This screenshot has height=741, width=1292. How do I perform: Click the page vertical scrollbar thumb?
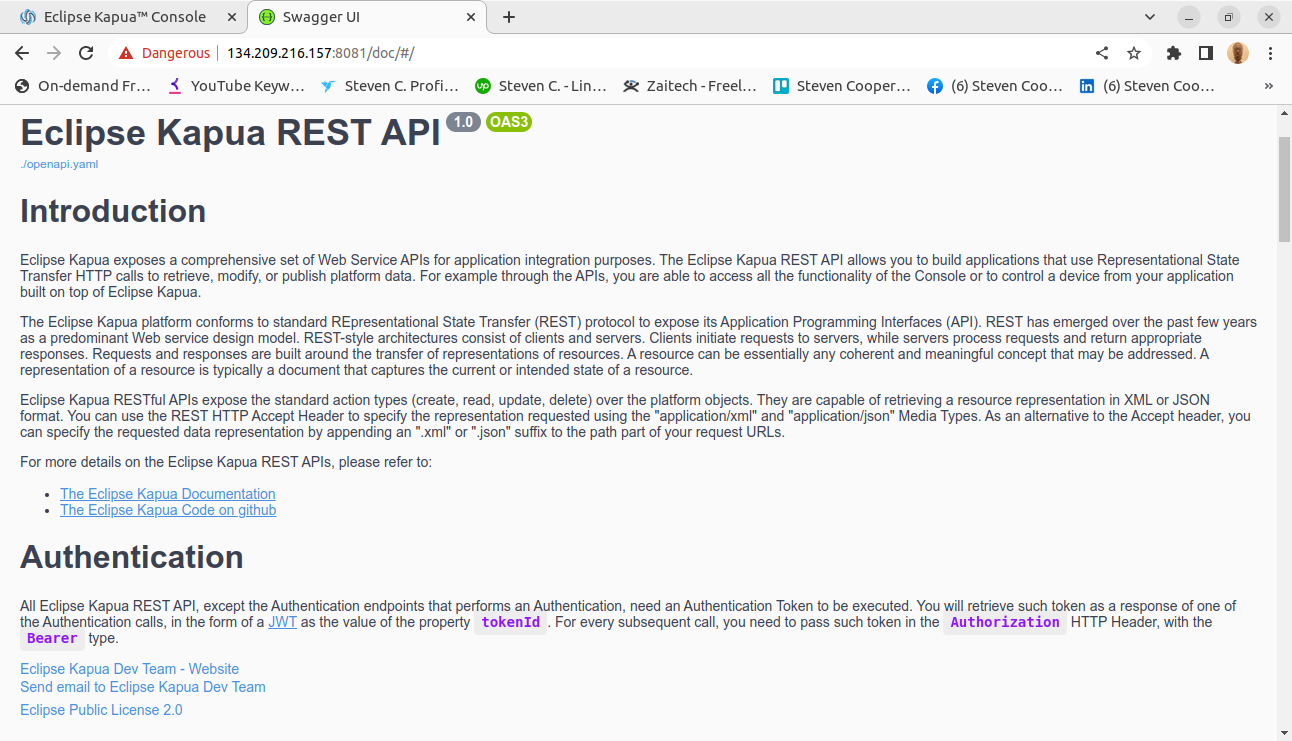pyautogui.click(x=1285, y=189)
